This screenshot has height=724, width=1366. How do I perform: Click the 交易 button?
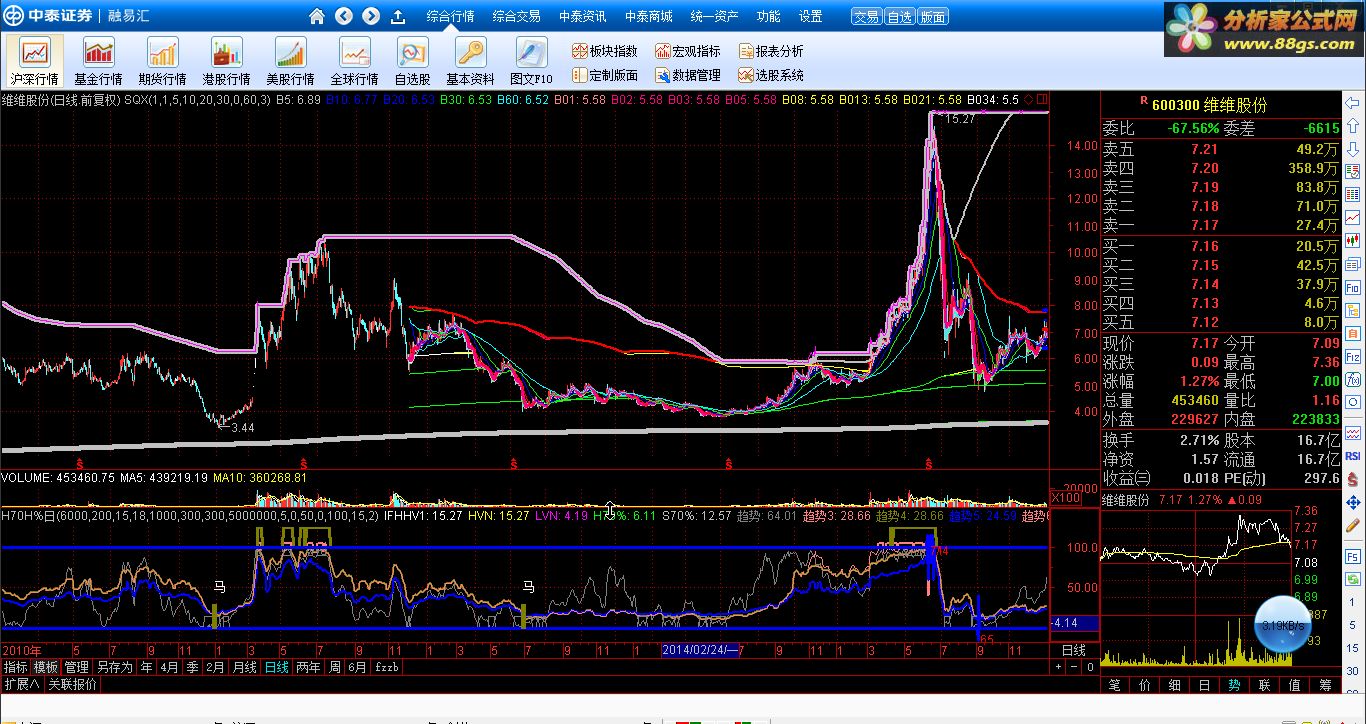[866, 17]
